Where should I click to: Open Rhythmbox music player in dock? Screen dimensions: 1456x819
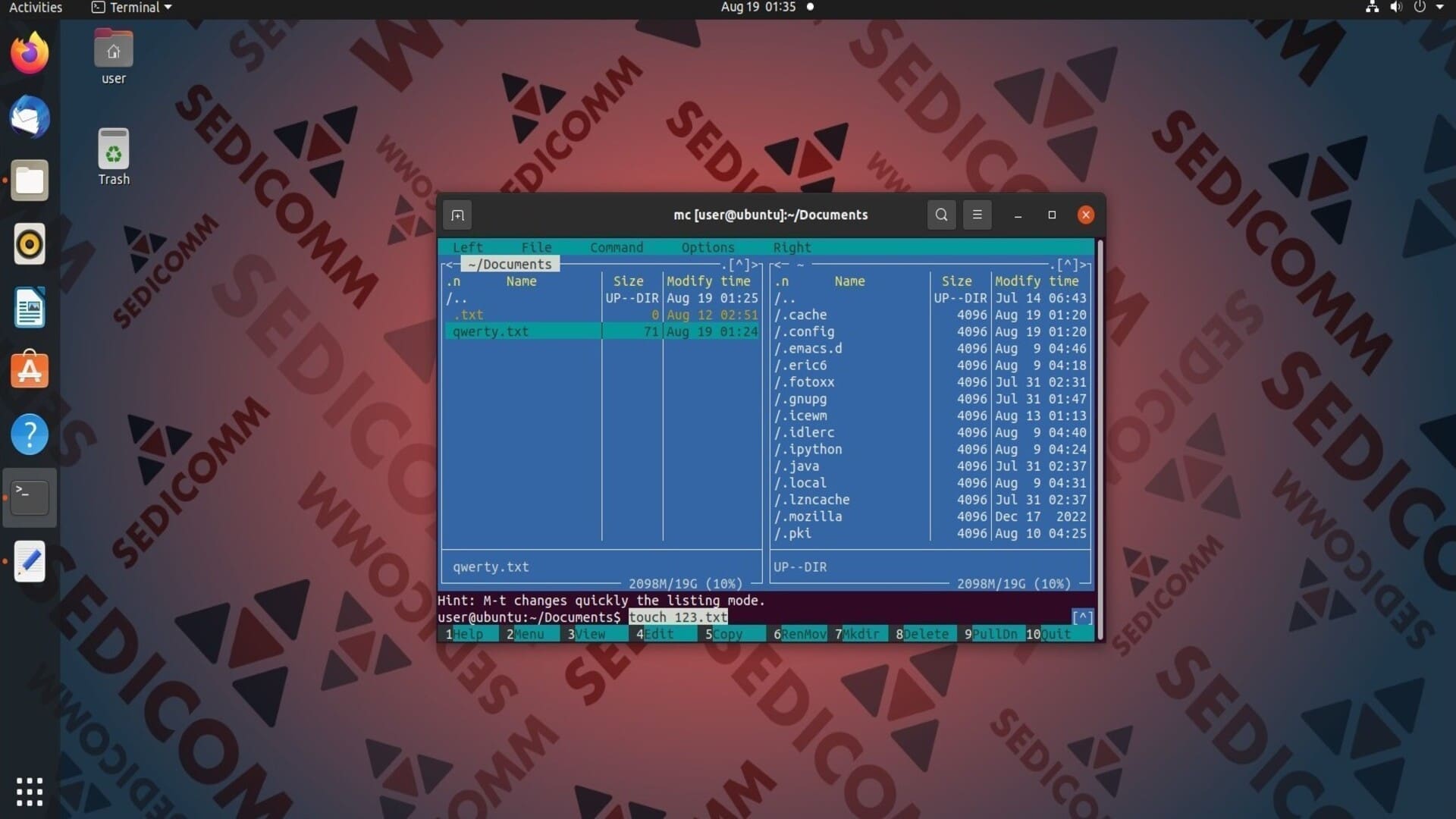pyautogui.click(x=30, y=244)
